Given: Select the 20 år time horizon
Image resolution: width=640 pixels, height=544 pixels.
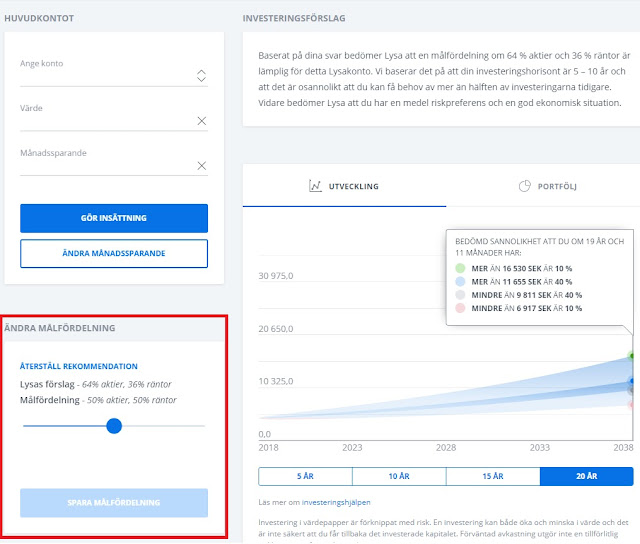Looking at the screenshot, I should [x=587, y=476].
